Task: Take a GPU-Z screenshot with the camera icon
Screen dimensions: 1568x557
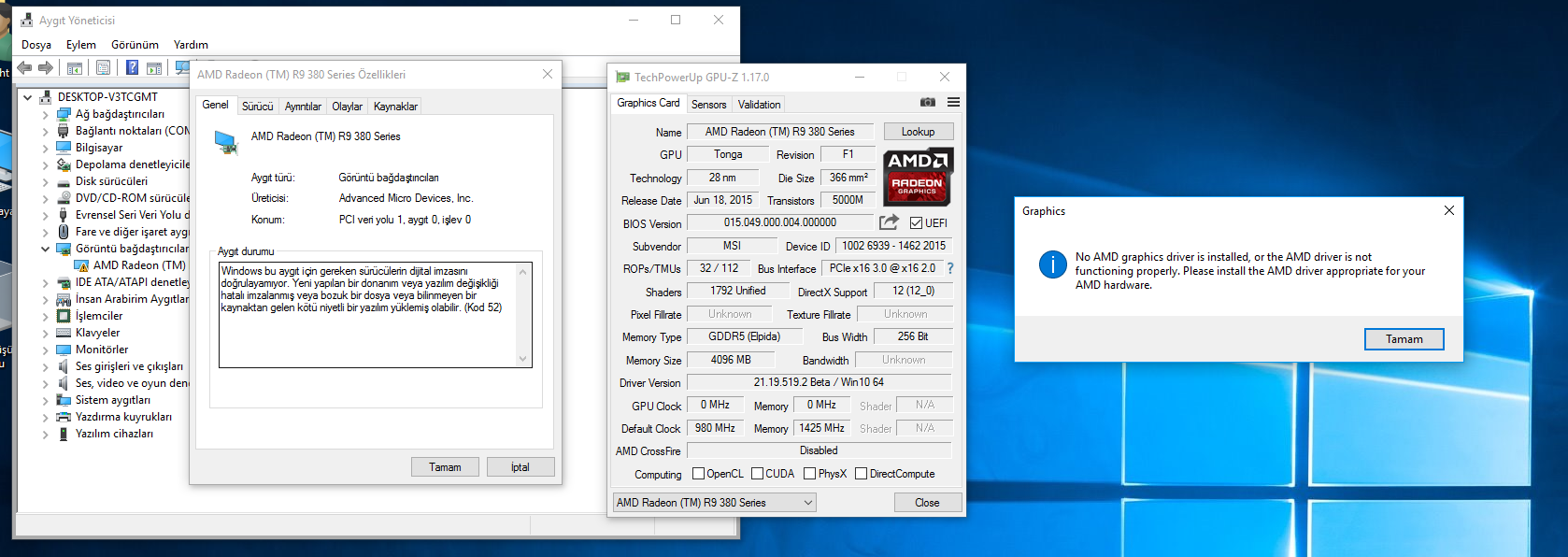Action: click(928, 102)
